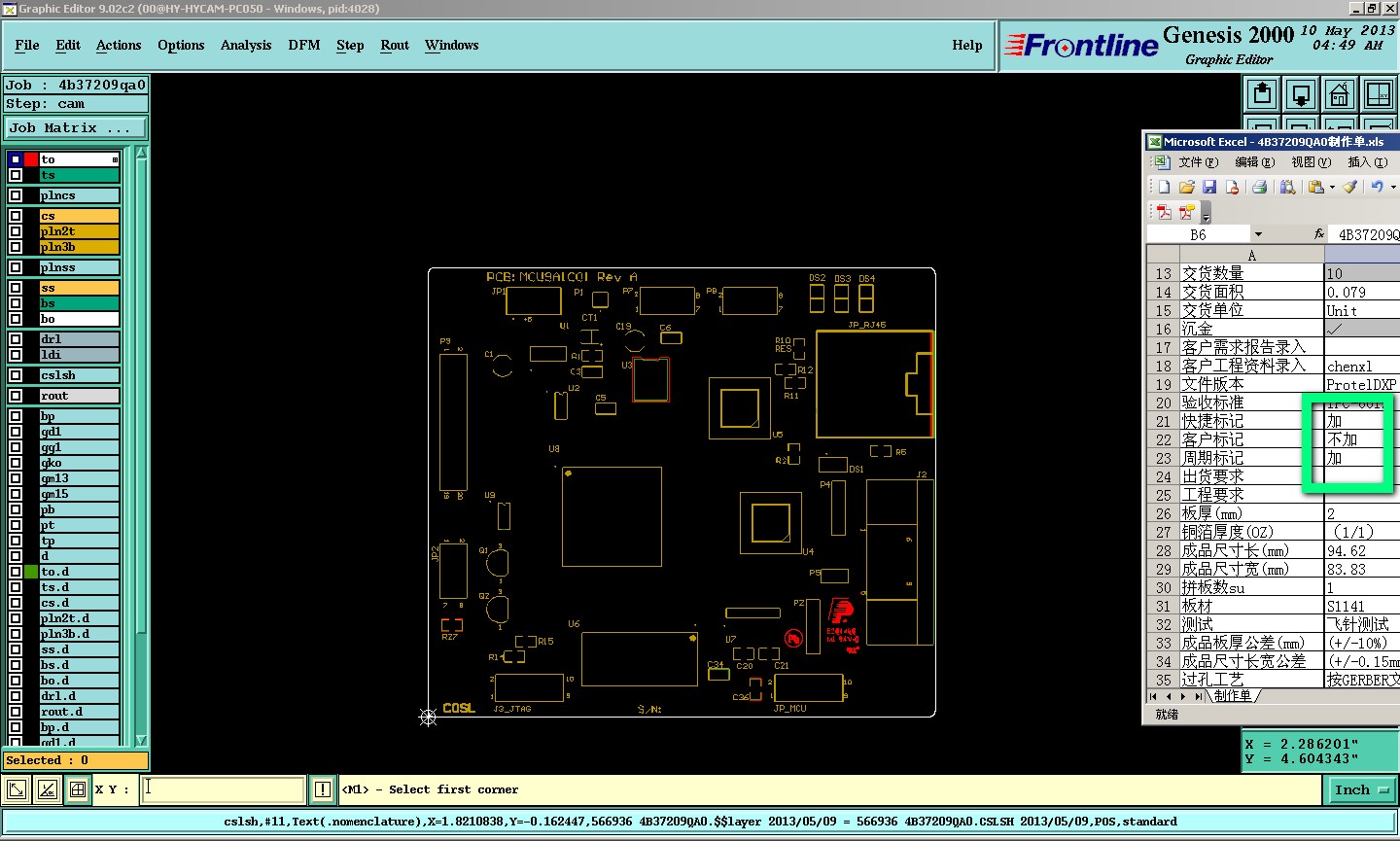1400x841 pixels.
Task: Open the PDF toolbar options dropdown in Excel
Action: tap(1206, 212)
